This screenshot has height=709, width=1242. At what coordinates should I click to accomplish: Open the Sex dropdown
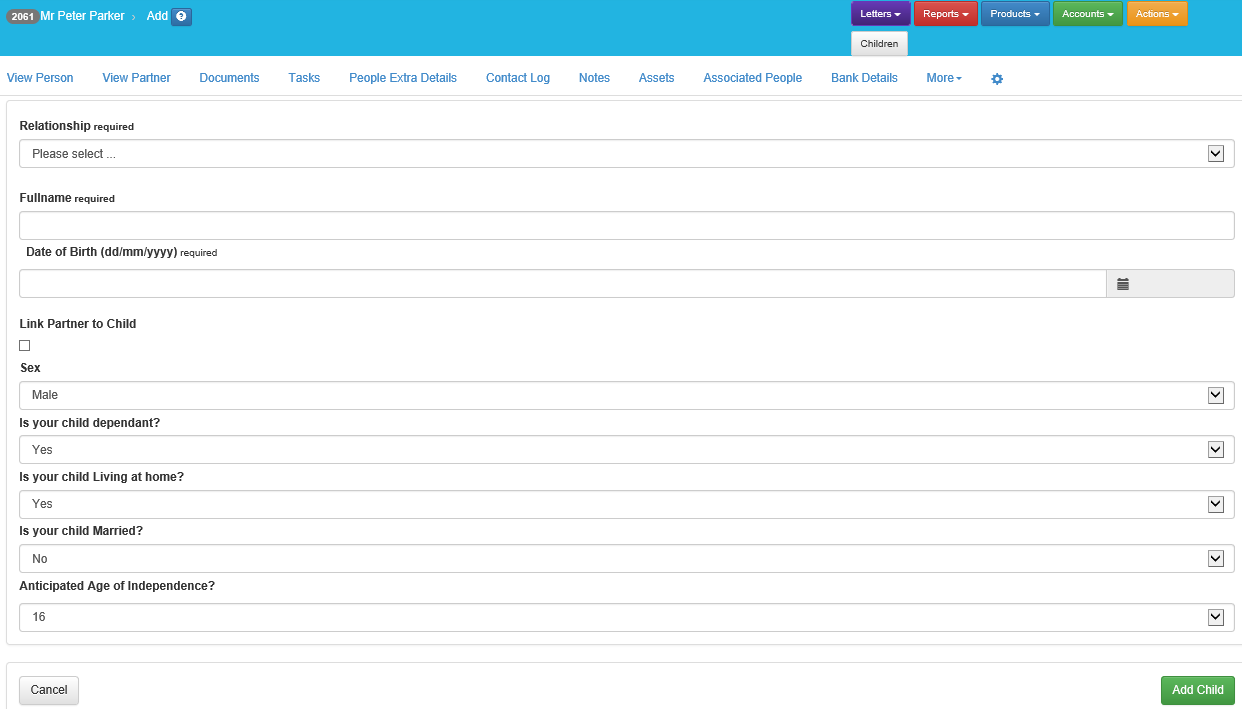point(626,395)
